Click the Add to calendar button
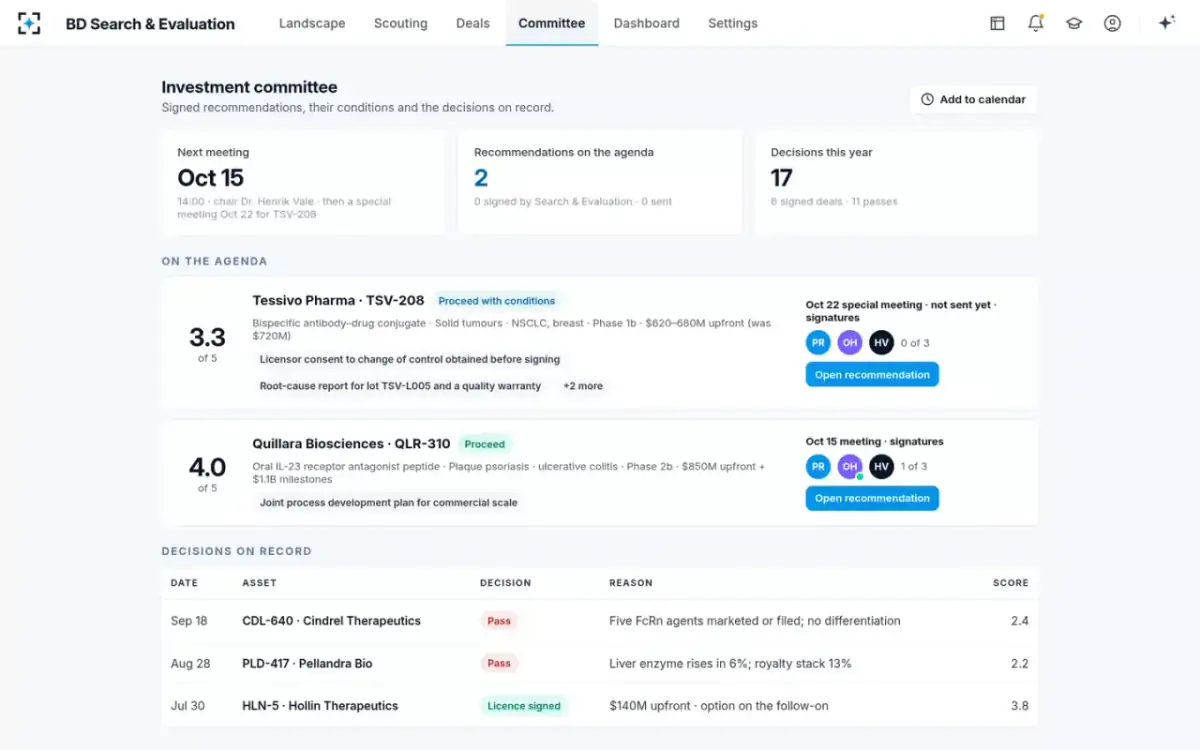This screenshot has width=1200, height=750. click(x=973, y=99)
